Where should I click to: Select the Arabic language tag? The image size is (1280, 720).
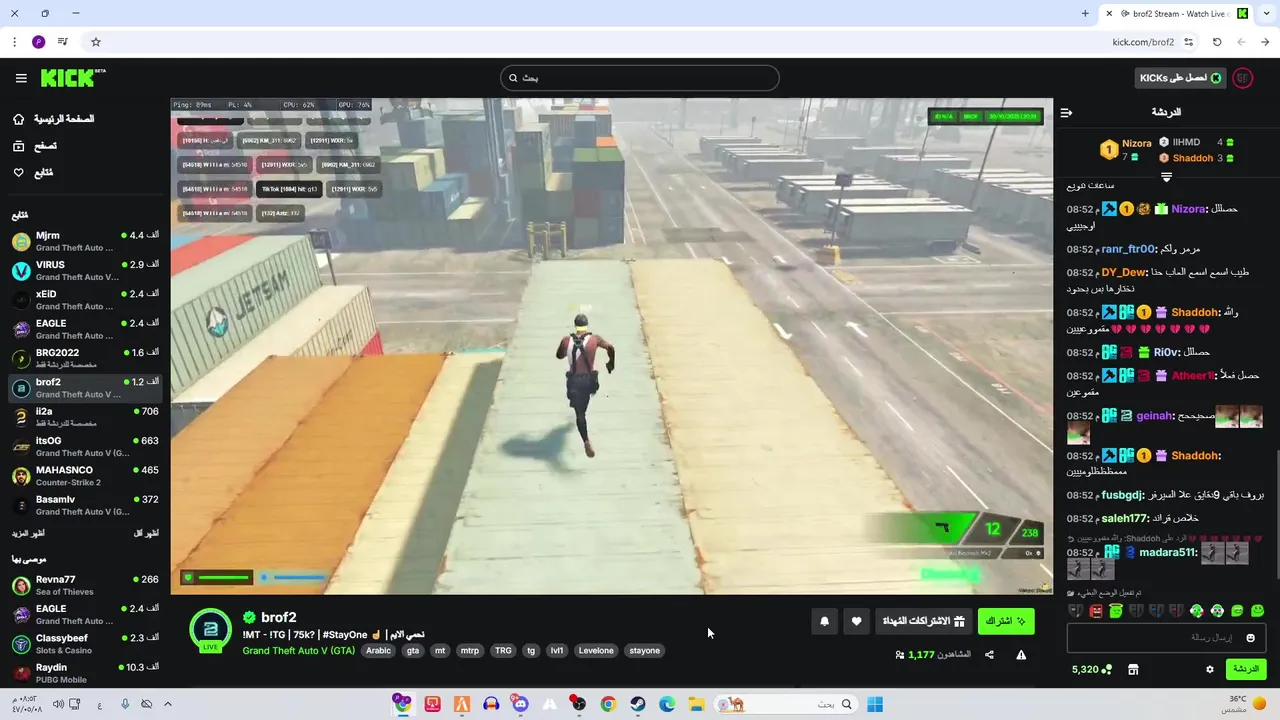378,651
